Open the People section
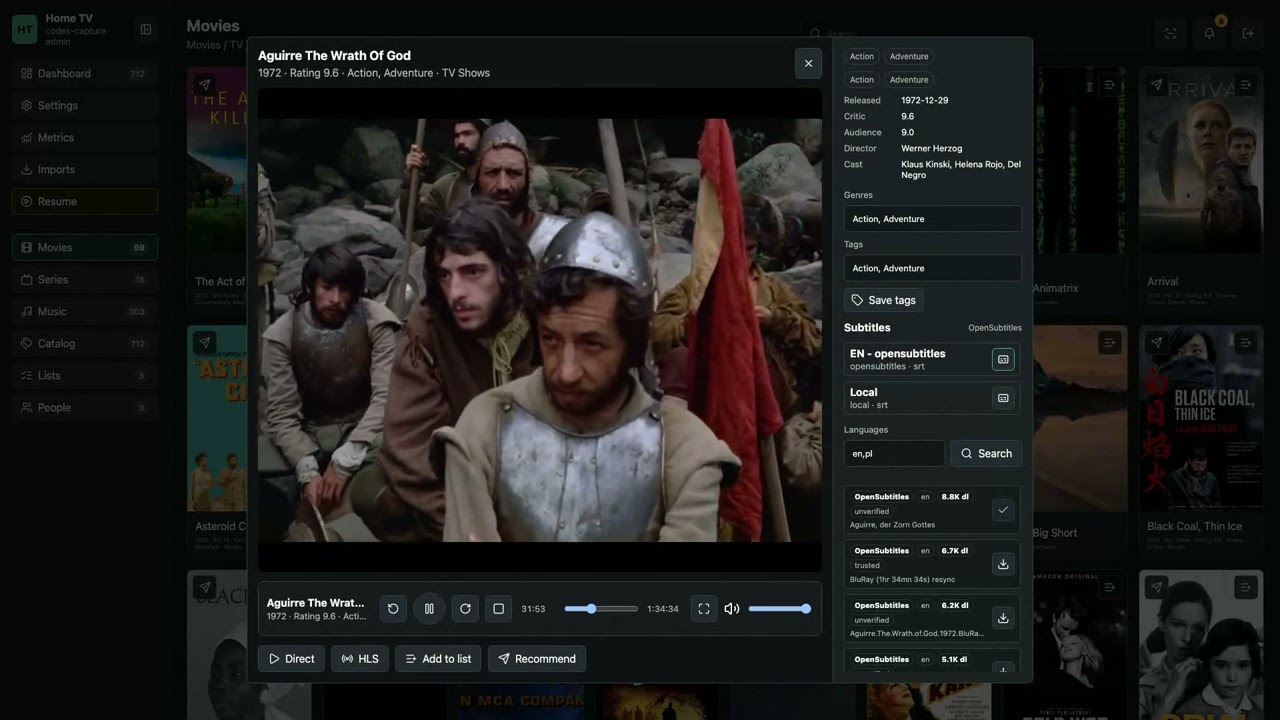Image resolution: width=1280 pixels, height=720 pixels. 85,407
